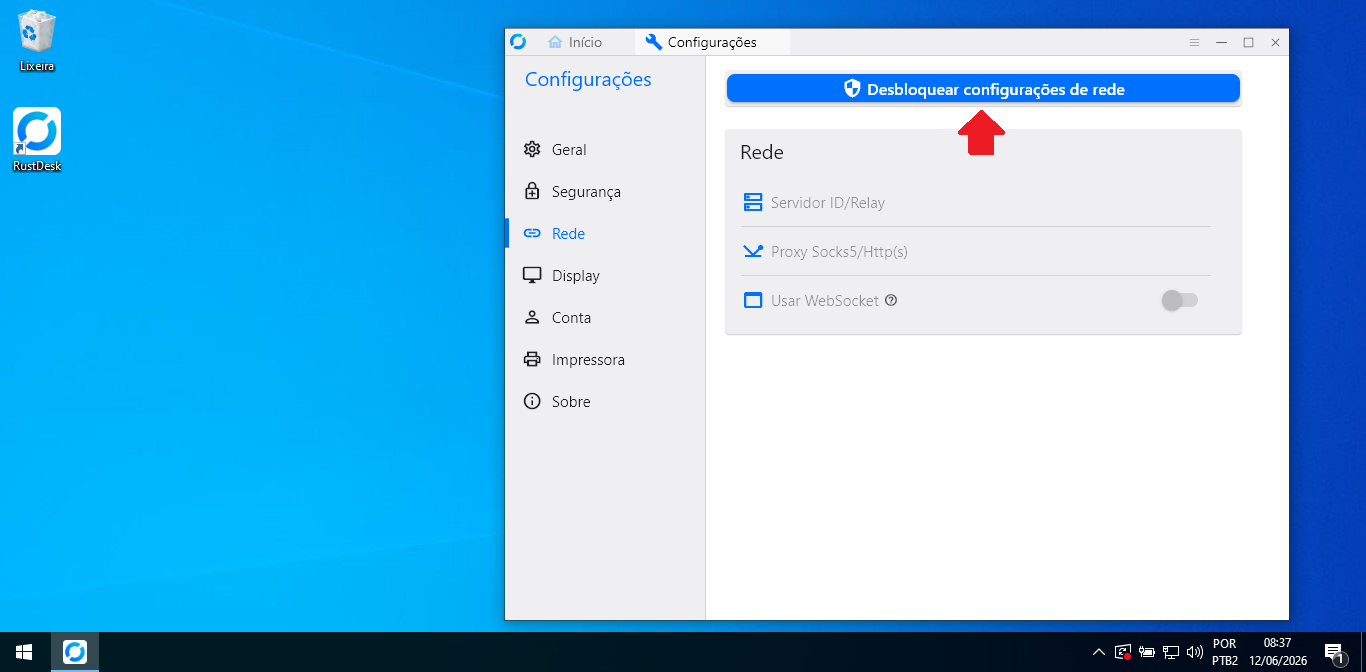Click the taskbar clock 08:37
Screen dimensions: 1366x672
(1278, 652)
